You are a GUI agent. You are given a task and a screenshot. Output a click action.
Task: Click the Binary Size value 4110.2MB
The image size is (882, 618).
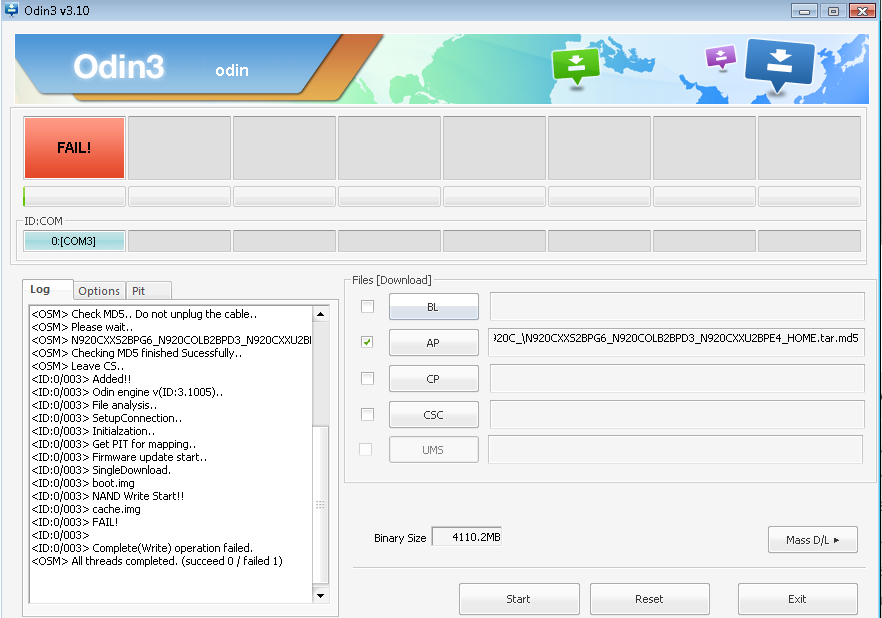(466, 537)
